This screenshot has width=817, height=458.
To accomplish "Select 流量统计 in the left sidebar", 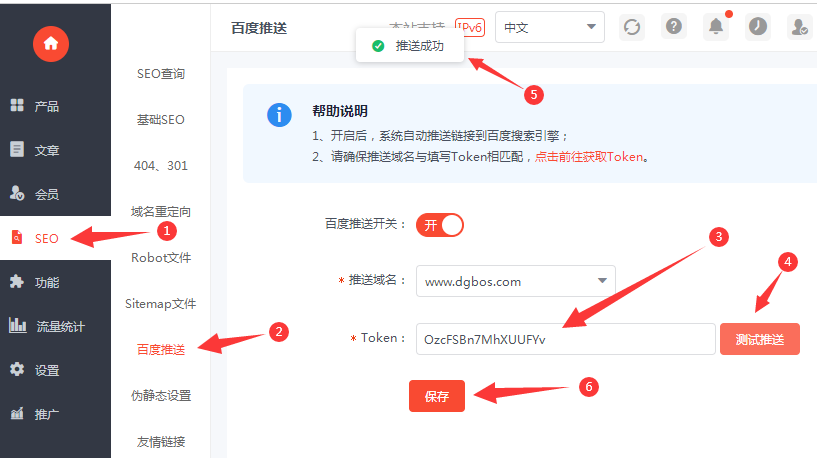I will pyautogui.click(x=59, y=326).
